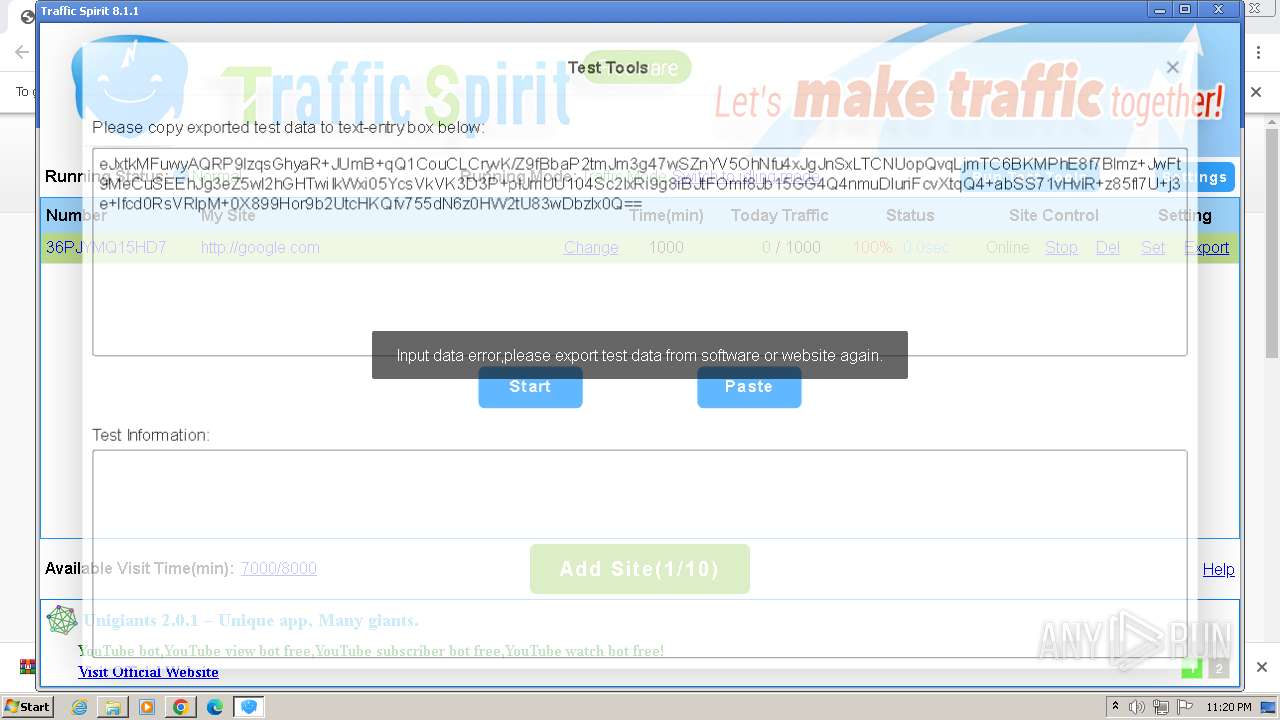Click the Time(min) column header
The height and width of the screenshot is (720, 1280).
coord(666,215)
